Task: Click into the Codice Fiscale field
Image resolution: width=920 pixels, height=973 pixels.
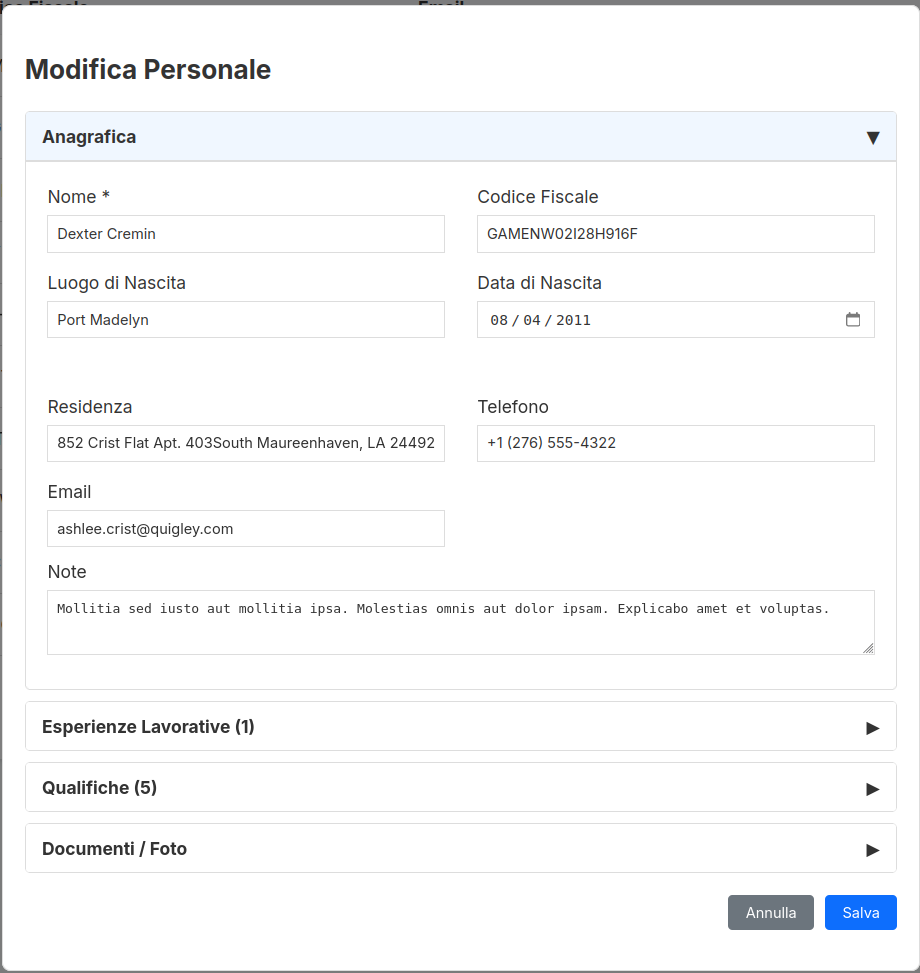Action: 675,234
